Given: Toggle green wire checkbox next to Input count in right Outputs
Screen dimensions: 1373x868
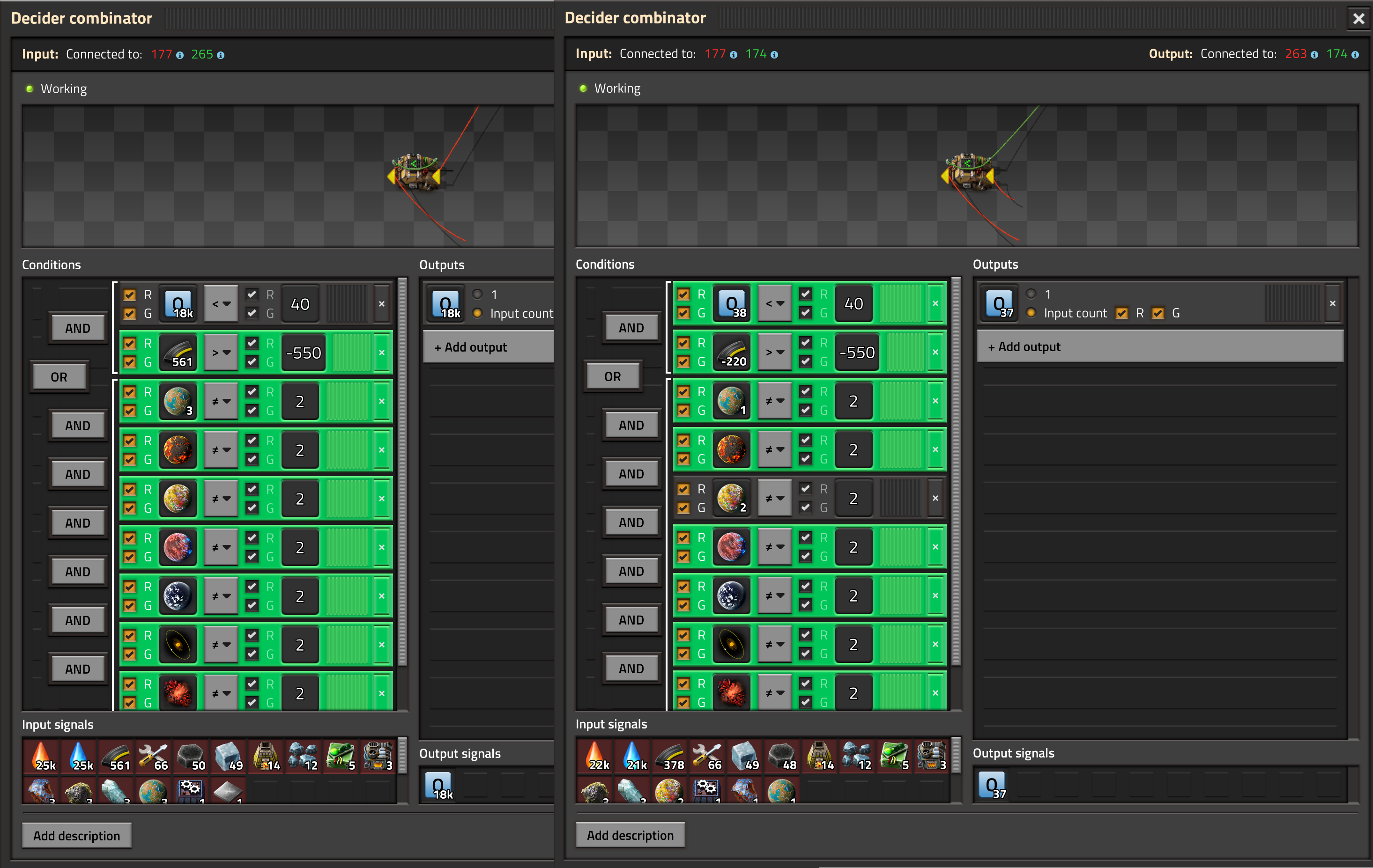Looking at the screenshot, I should [x=1158, y=313].
